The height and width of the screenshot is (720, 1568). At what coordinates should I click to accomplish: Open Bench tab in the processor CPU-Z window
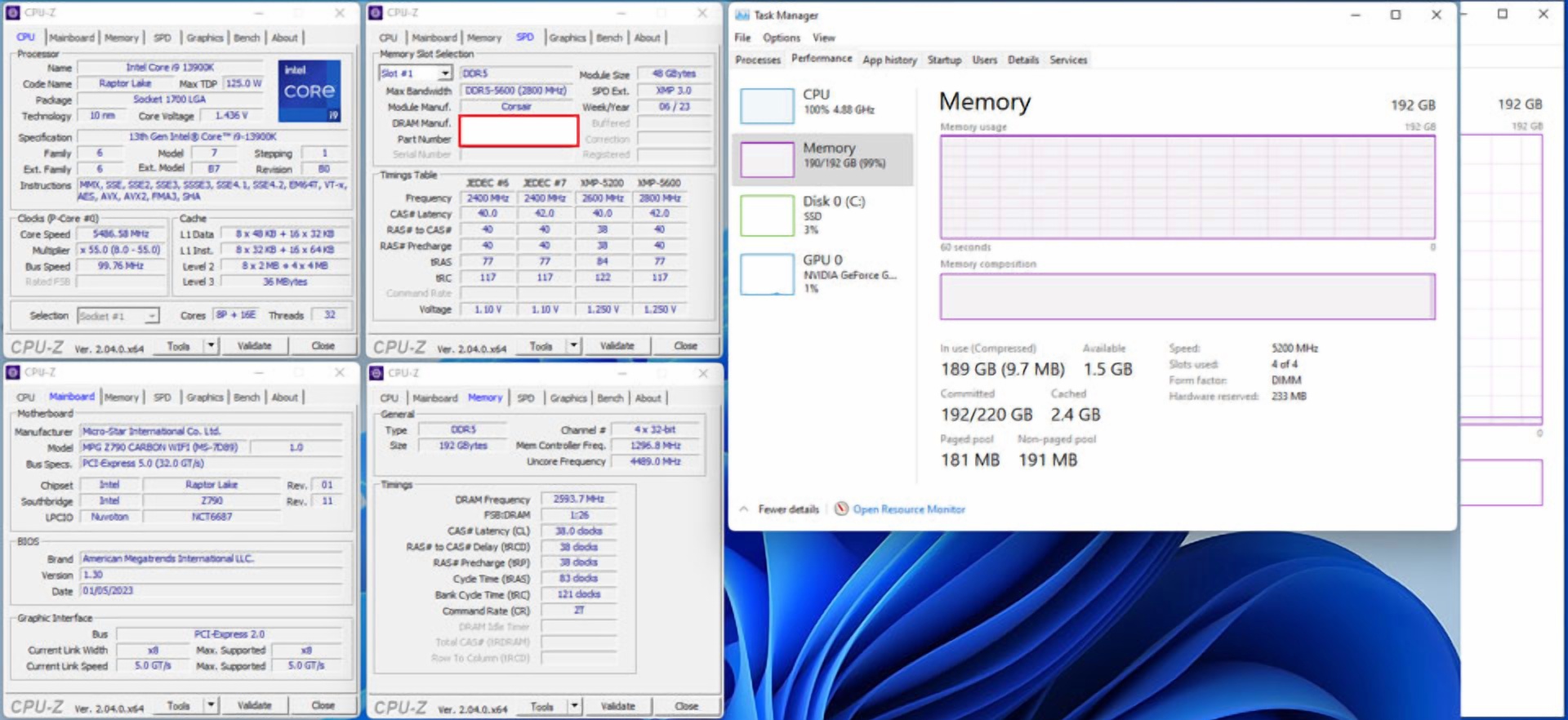(247, 38)
